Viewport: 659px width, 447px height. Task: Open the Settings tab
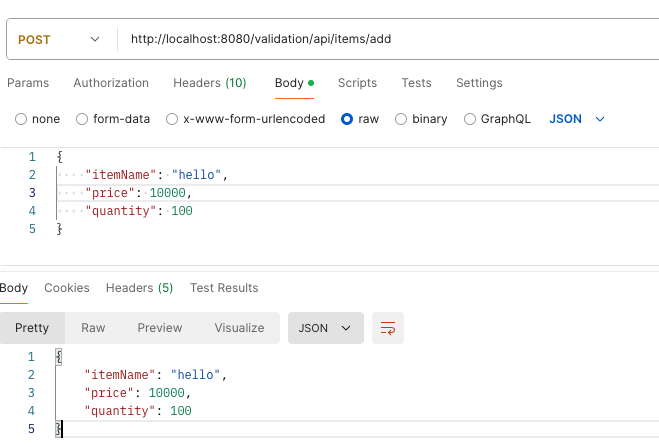pyautogui.click(x=479, y=83)
